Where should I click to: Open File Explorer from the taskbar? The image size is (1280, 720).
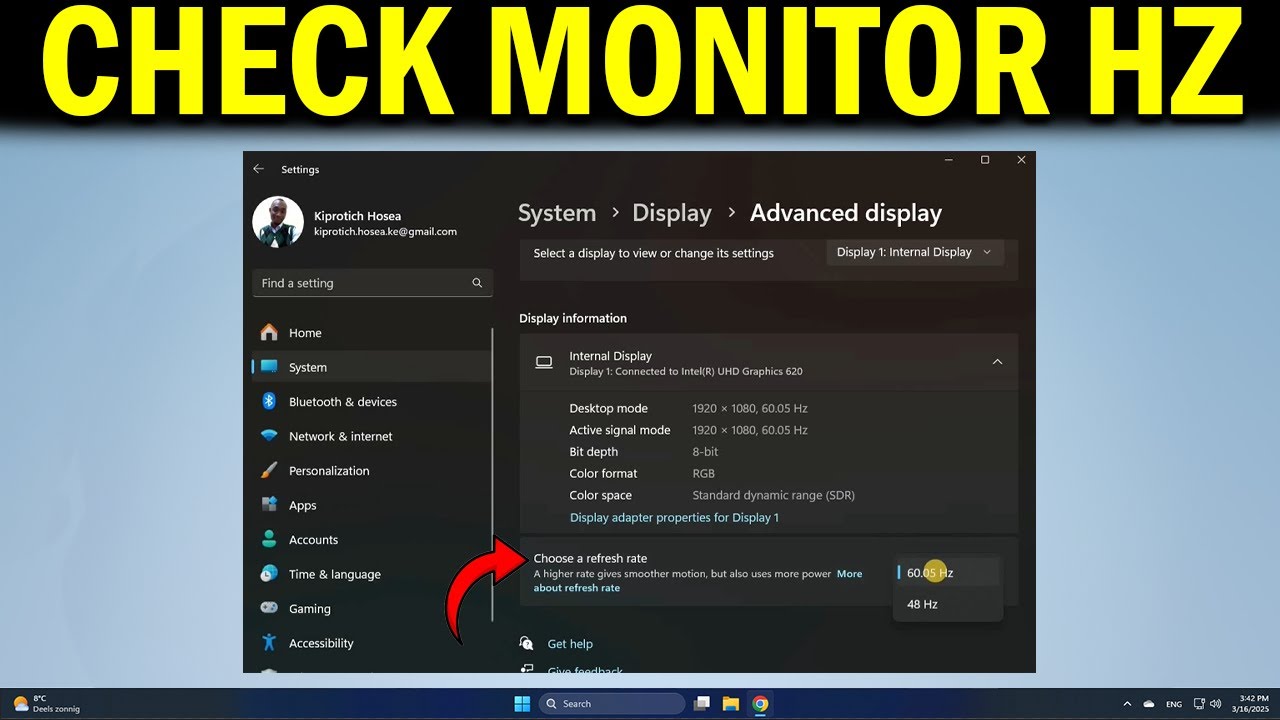click(x=731, y=704)
